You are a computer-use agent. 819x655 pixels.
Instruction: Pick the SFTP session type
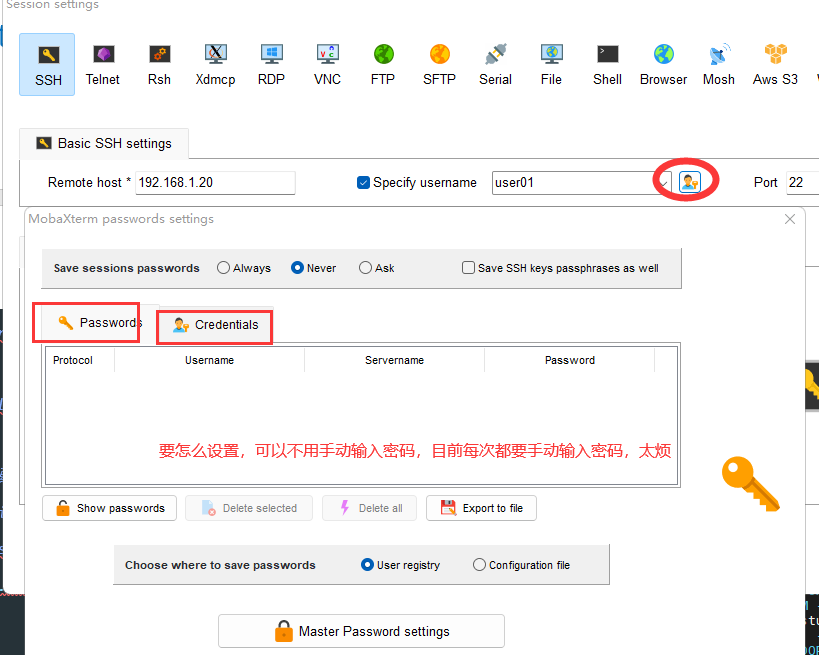point(439,65)
